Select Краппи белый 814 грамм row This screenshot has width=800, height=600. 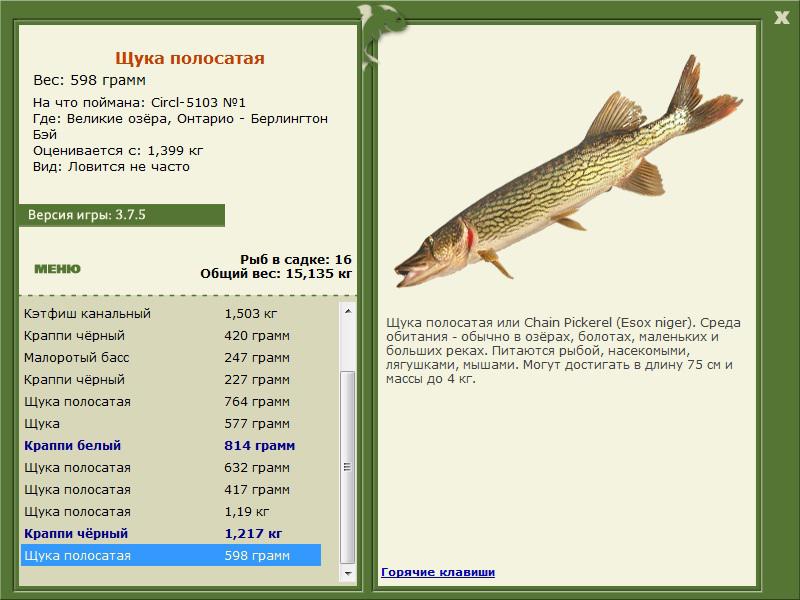[x=171, y=445]
